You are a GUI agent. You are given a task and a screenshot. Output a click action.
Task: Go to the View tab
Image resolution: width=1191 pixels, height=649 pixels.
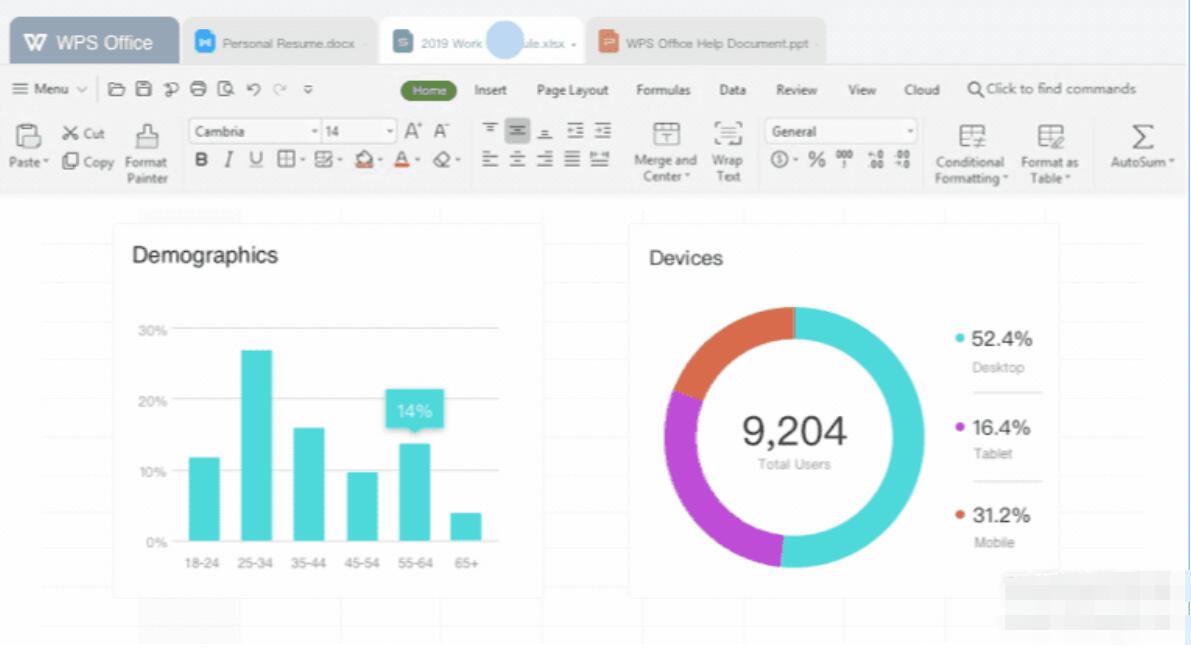[861, 90]
